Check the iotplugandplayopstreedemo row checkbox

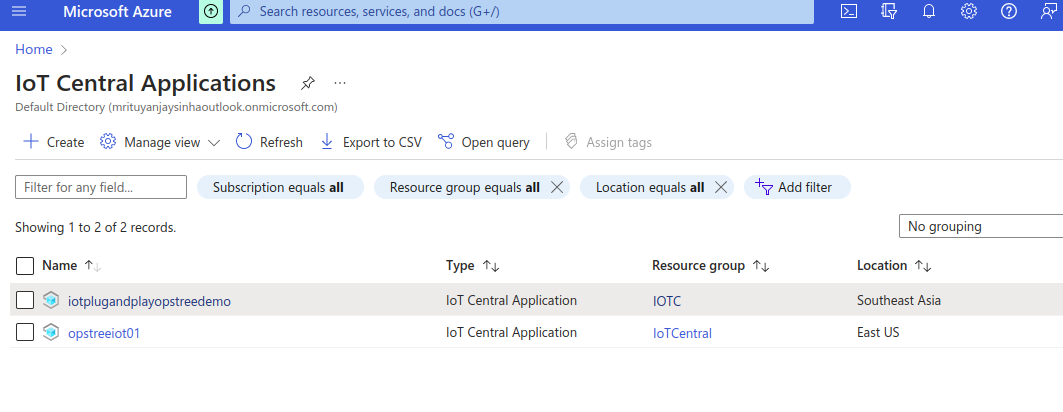tap(25, 300)
